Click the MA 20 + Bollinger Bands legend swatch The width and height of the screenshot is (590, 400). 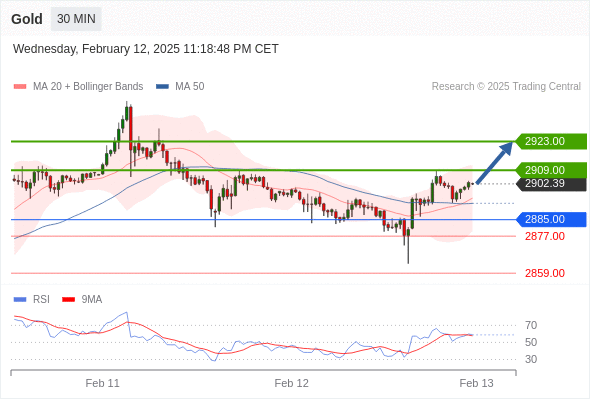[20, 87]
